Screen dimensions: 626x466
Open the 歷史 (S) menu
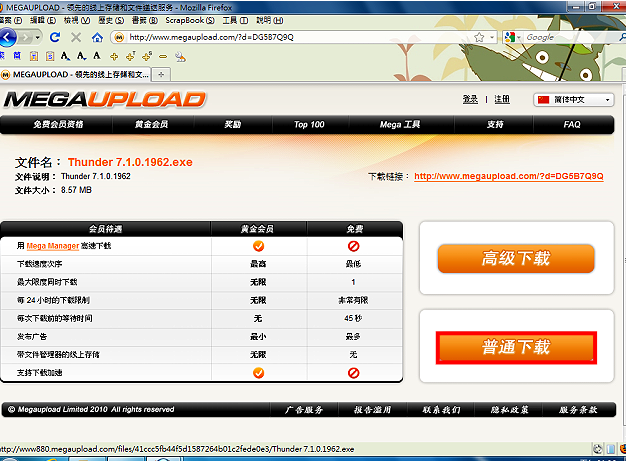(x=111, y=20)
